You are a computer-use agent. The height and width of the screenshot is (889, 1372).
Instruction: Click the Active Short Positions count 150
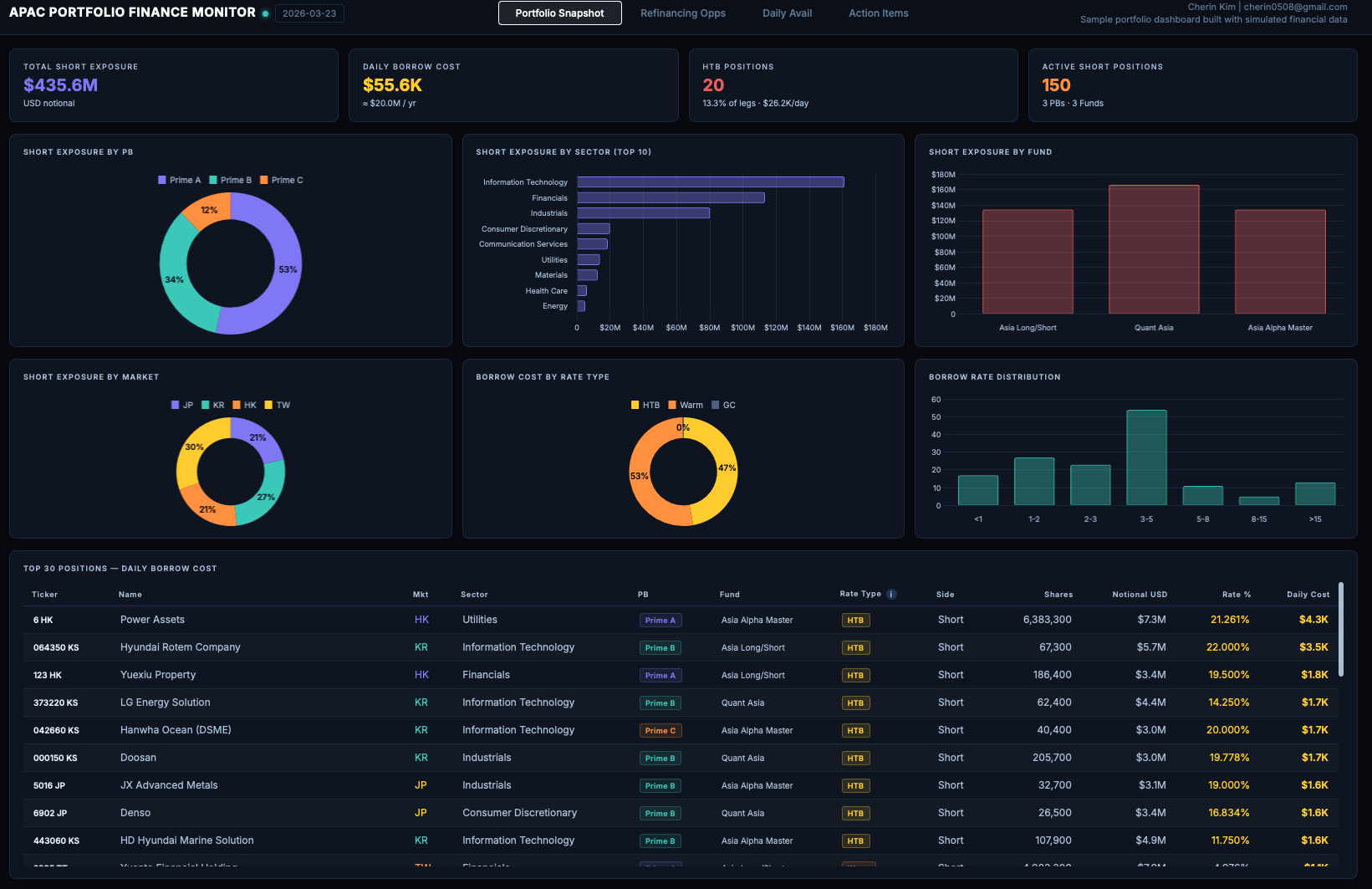tap(1056, 85)
